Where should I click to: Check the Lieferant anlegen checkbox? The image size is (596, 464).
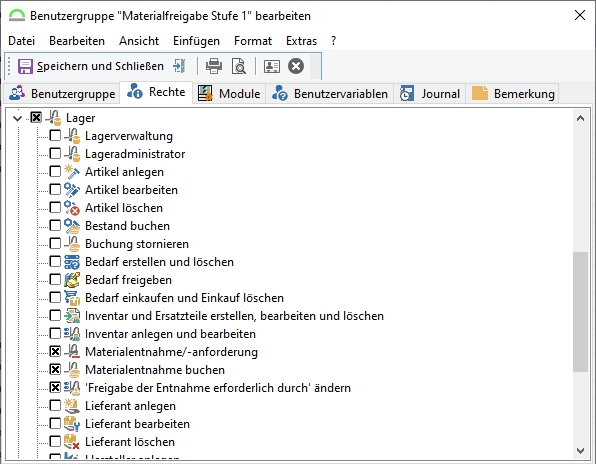[55, 405]
